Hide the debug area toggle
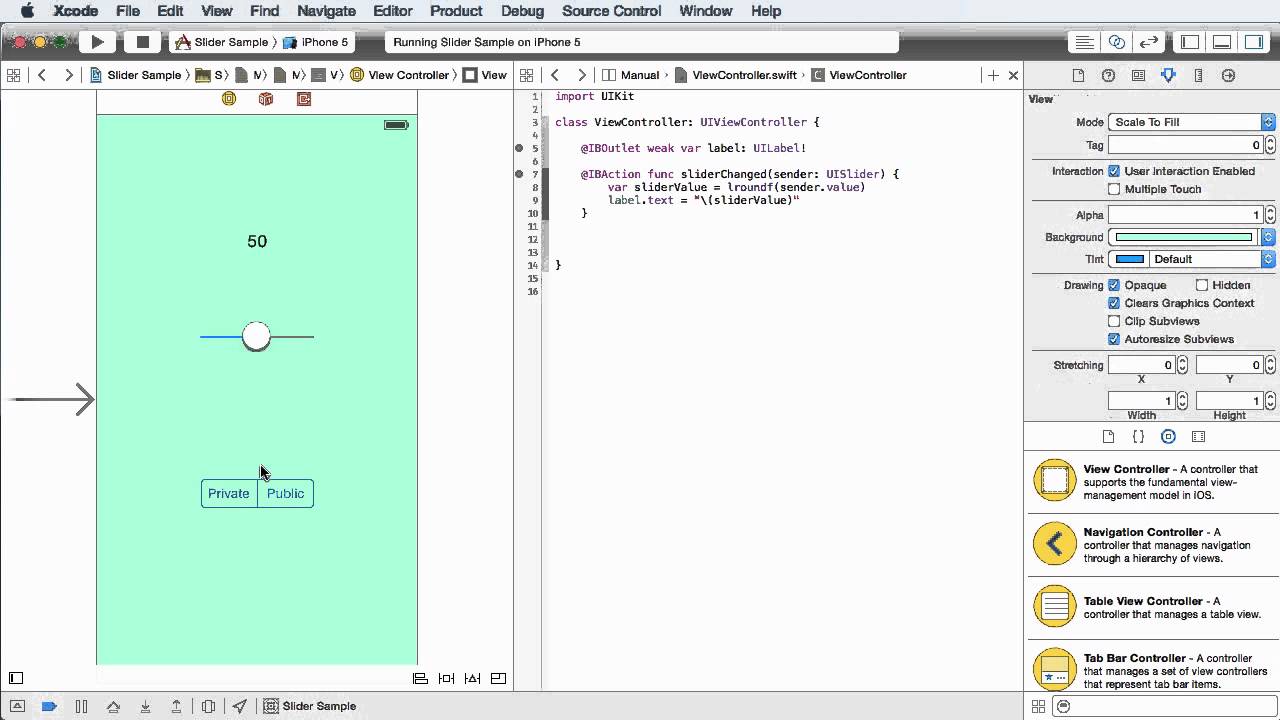The image size is (1280, 720). coord(17,706)
